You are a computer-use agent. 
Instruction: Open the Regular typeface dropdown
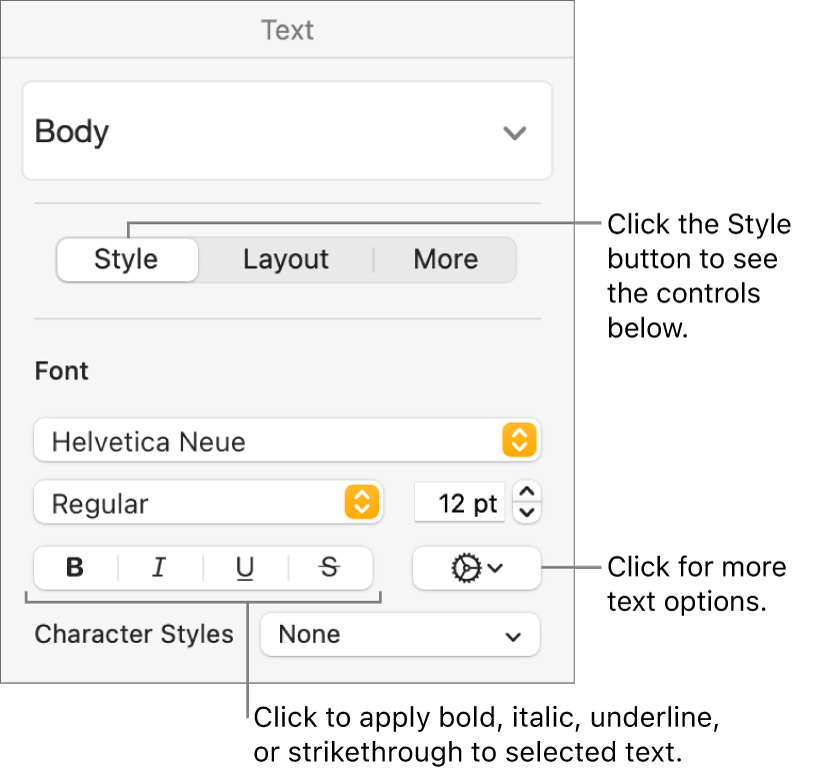pos(190,503)
